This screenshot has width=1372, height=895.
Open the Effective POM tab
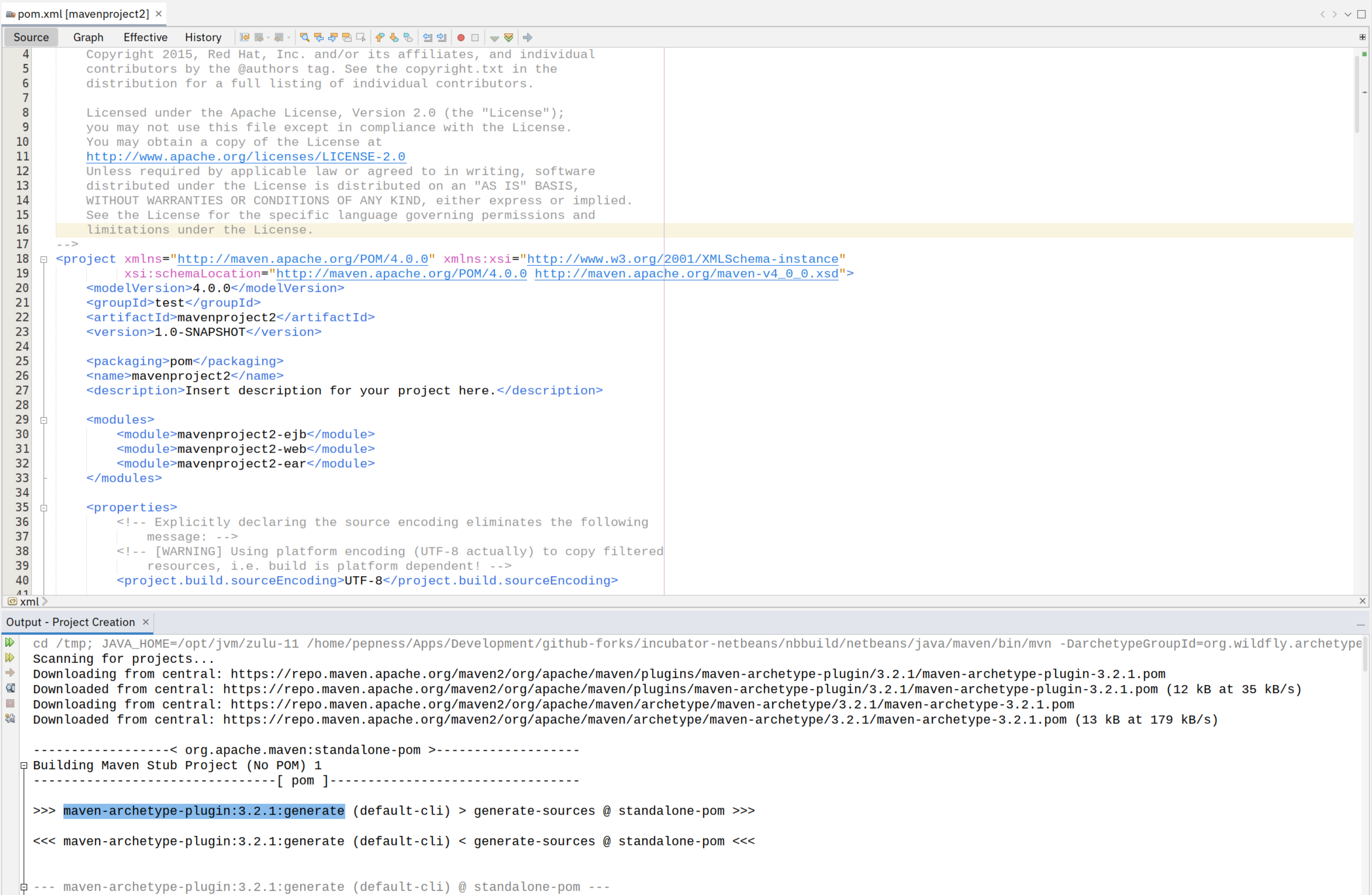pyautogui.click(x=145, y=37)
